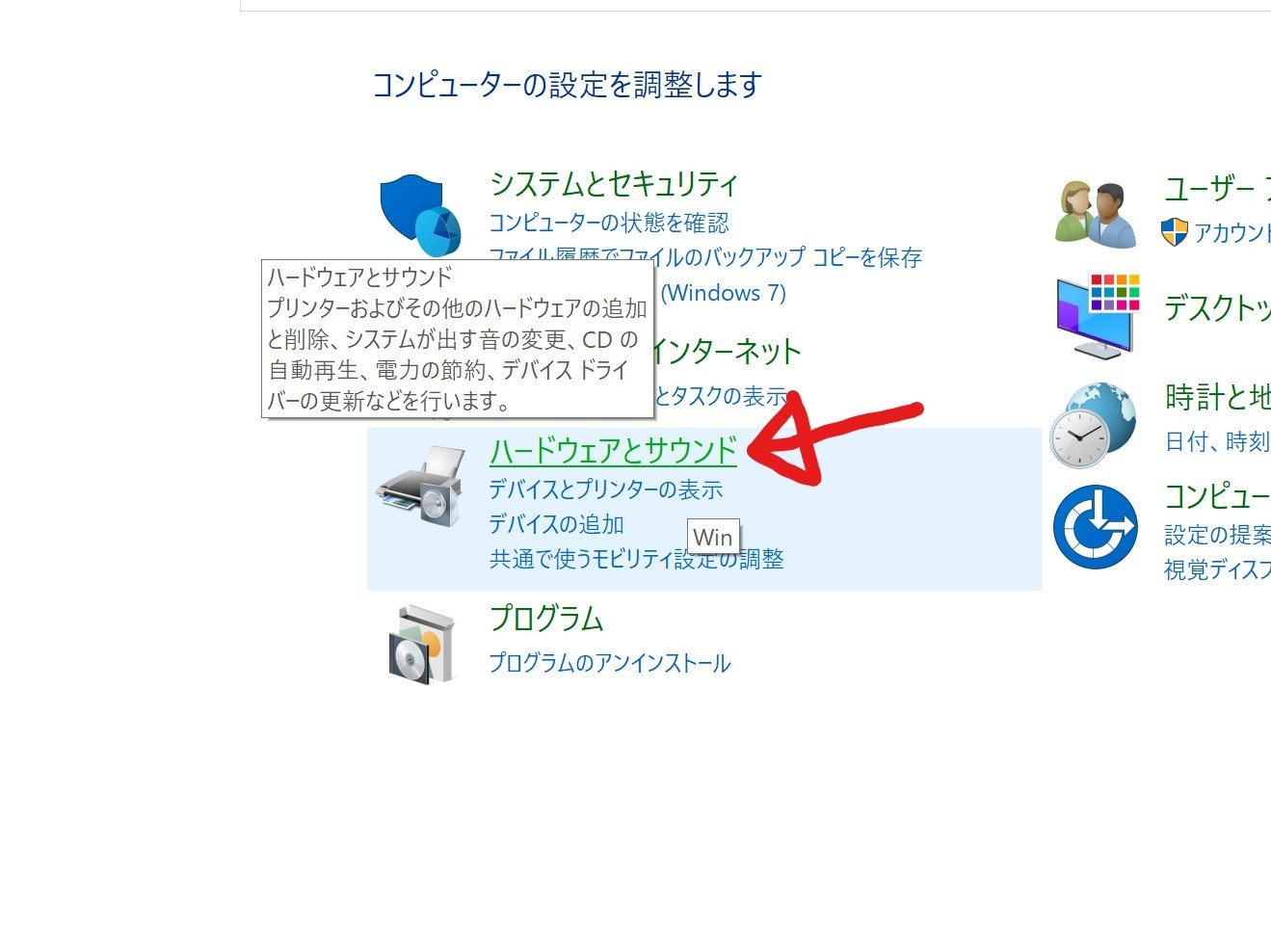The width and height of the screenshot is (1271, 952).
Task: Open 共通で使うモビリティ設定の調整 link
Action: coord(636,559)
